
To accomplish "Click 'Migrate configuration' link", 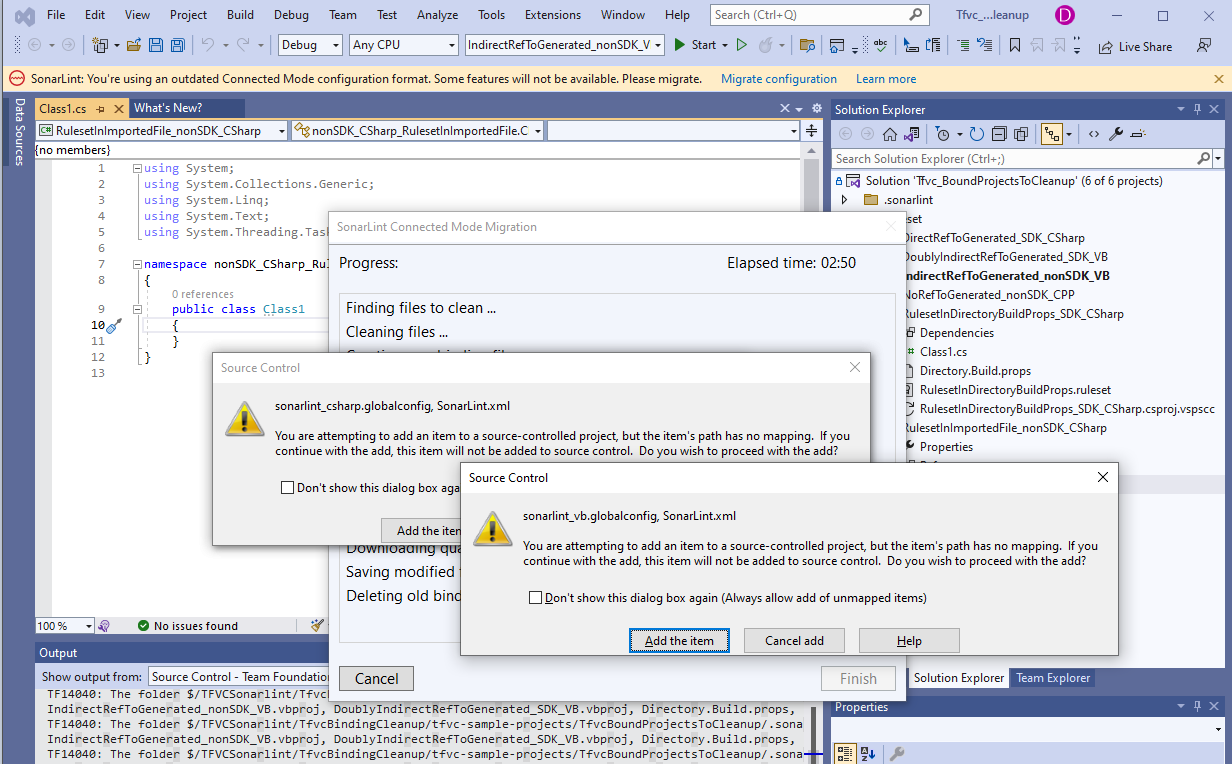I will click(779, 79).
